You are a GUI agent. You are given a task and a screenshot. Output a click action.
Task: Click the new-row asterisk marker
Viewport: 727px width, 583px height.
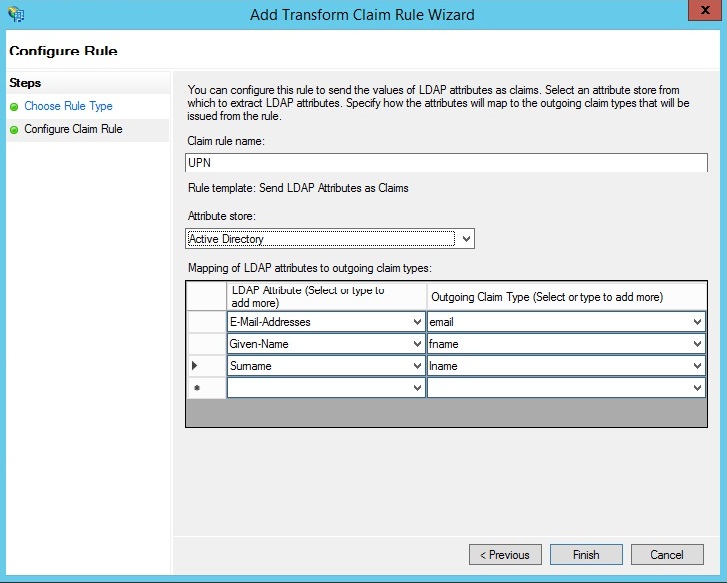pos(197,388)
